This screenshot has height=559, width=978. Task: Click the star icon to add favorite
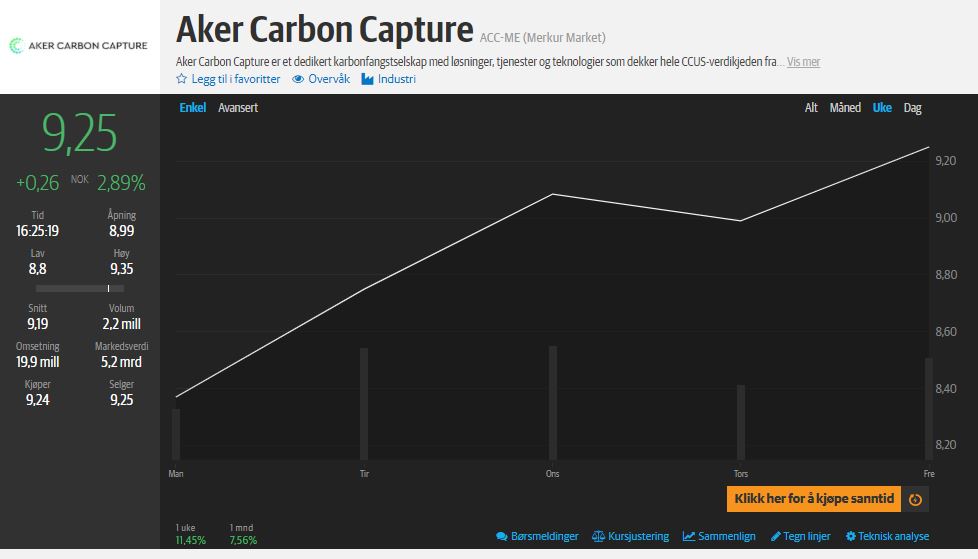[181, 79]
